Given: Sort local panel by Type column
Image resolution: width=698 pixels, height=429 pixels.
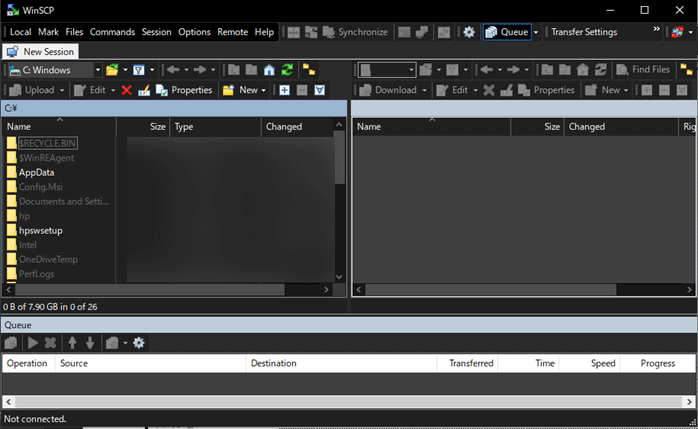Looking at the screenshot, I should point(215,127).
